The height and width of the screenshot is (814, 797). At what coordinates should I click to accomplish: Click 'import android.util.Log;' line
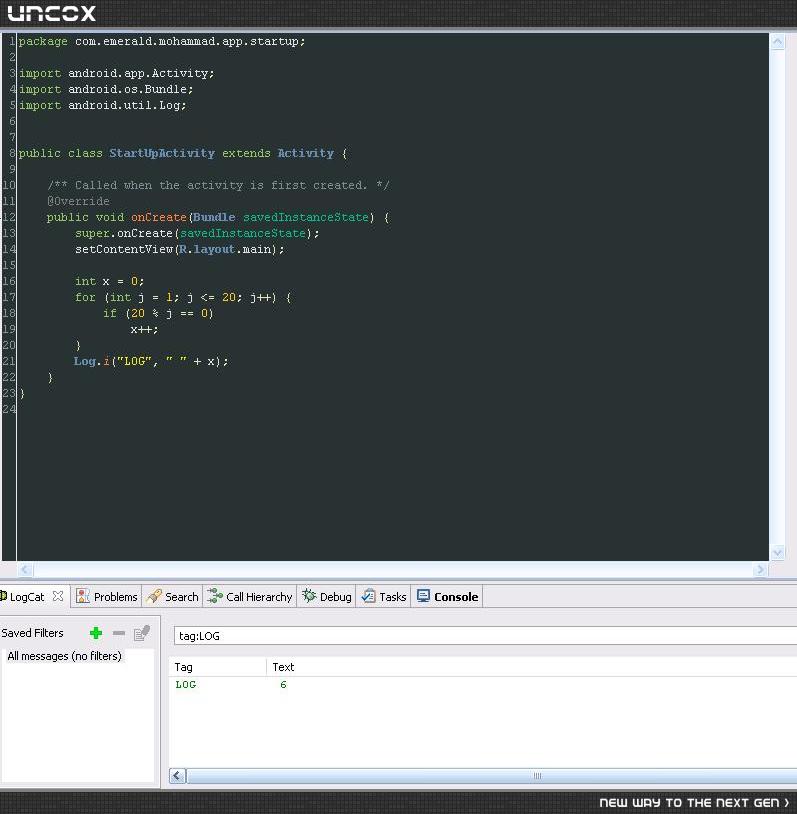coord(102,105)
